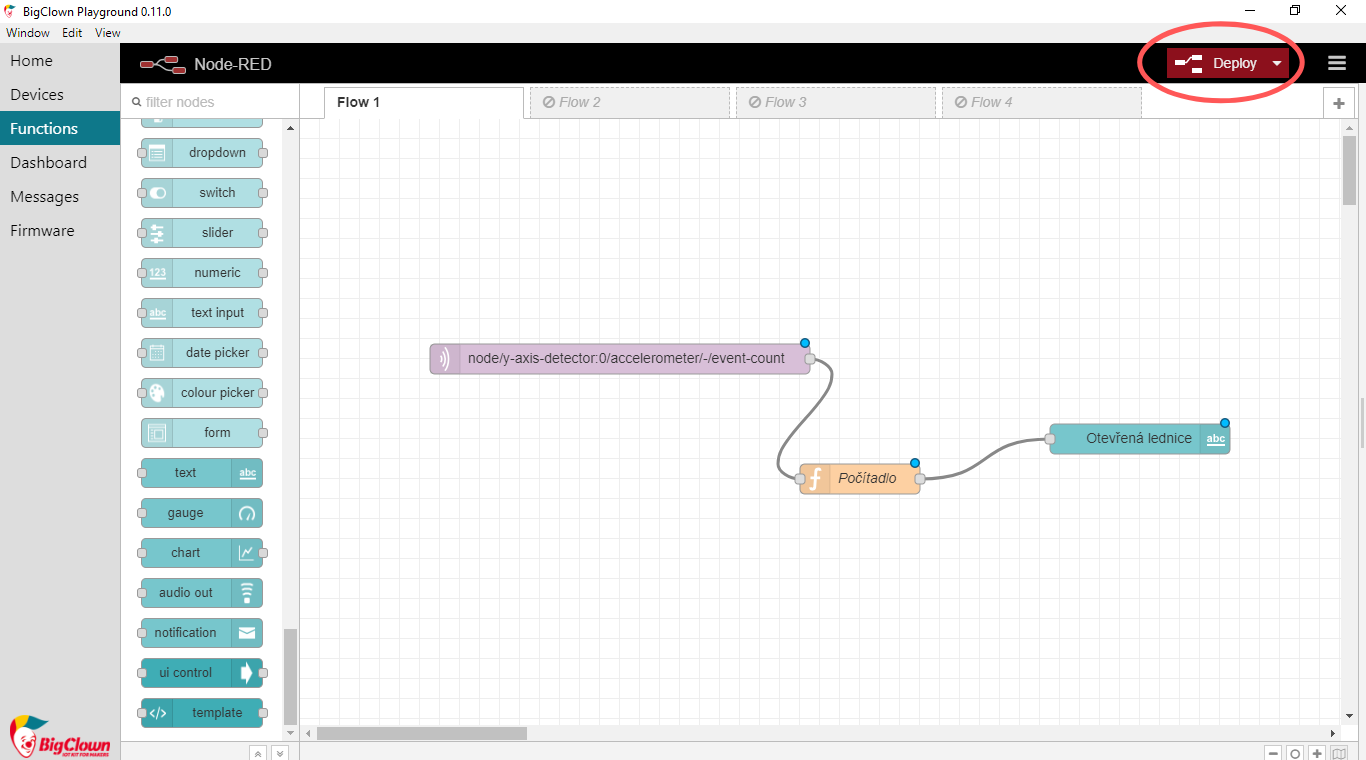Click the canvas horizontal scrollbar thumb
1366x760 pixels.
pyautogui.click(x=422, y=733)
